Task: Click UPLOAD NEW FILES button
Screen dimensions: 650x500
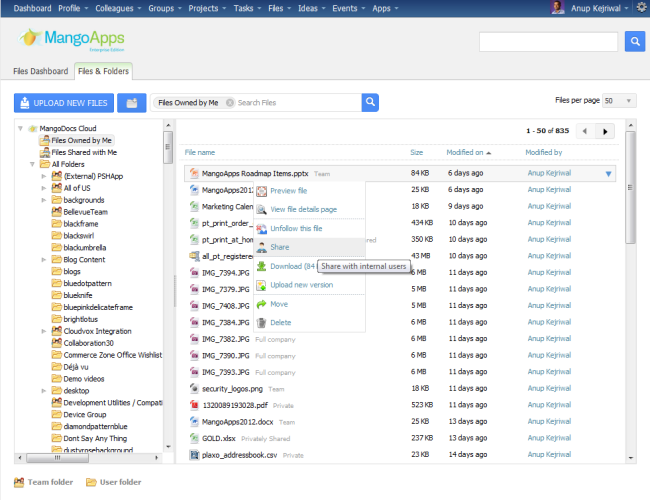Action: tap(64, 103)
